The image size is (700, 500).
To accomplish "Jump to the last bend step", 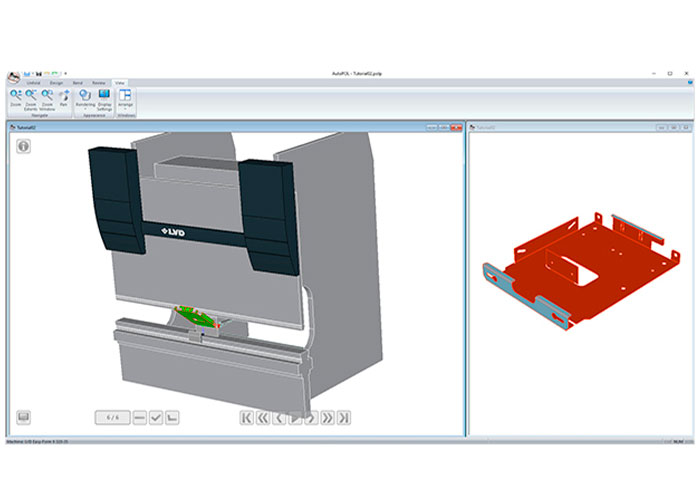I will [x=343, y=417].
